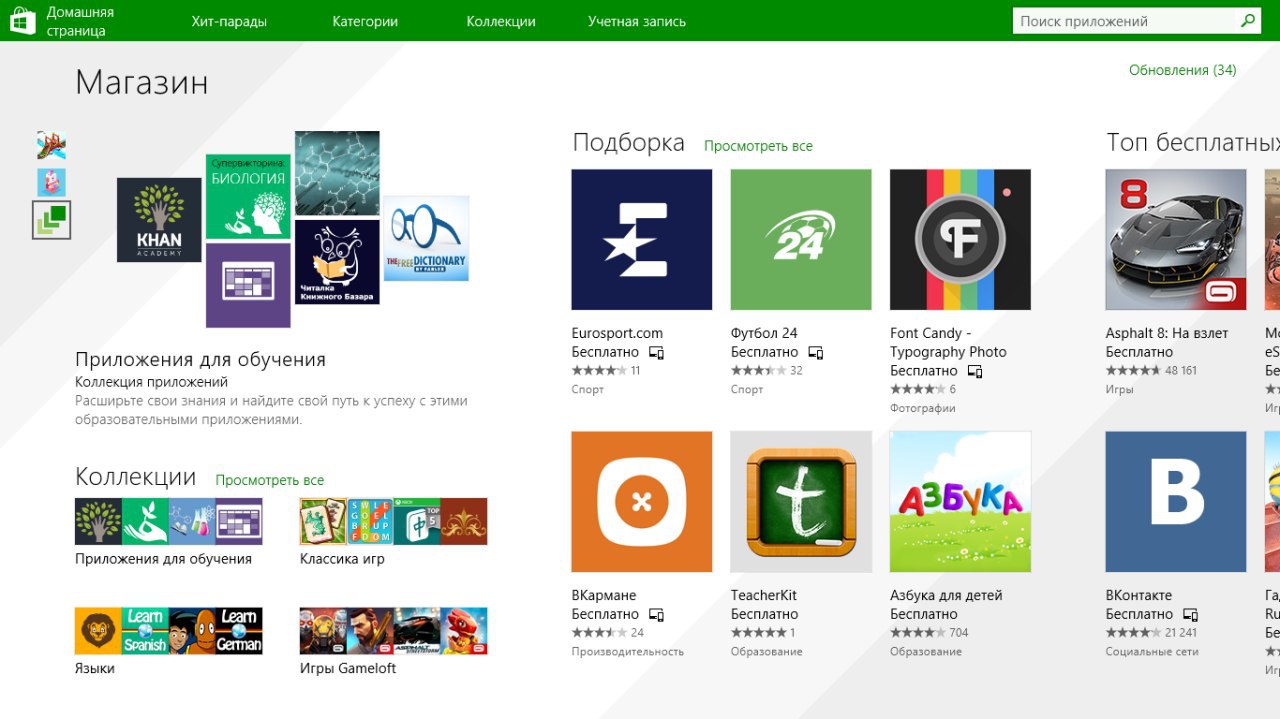Click the Коллекция приложений subtitle
The height and width of the screenshot is (719, 1280).
click(x=151, y=382)
